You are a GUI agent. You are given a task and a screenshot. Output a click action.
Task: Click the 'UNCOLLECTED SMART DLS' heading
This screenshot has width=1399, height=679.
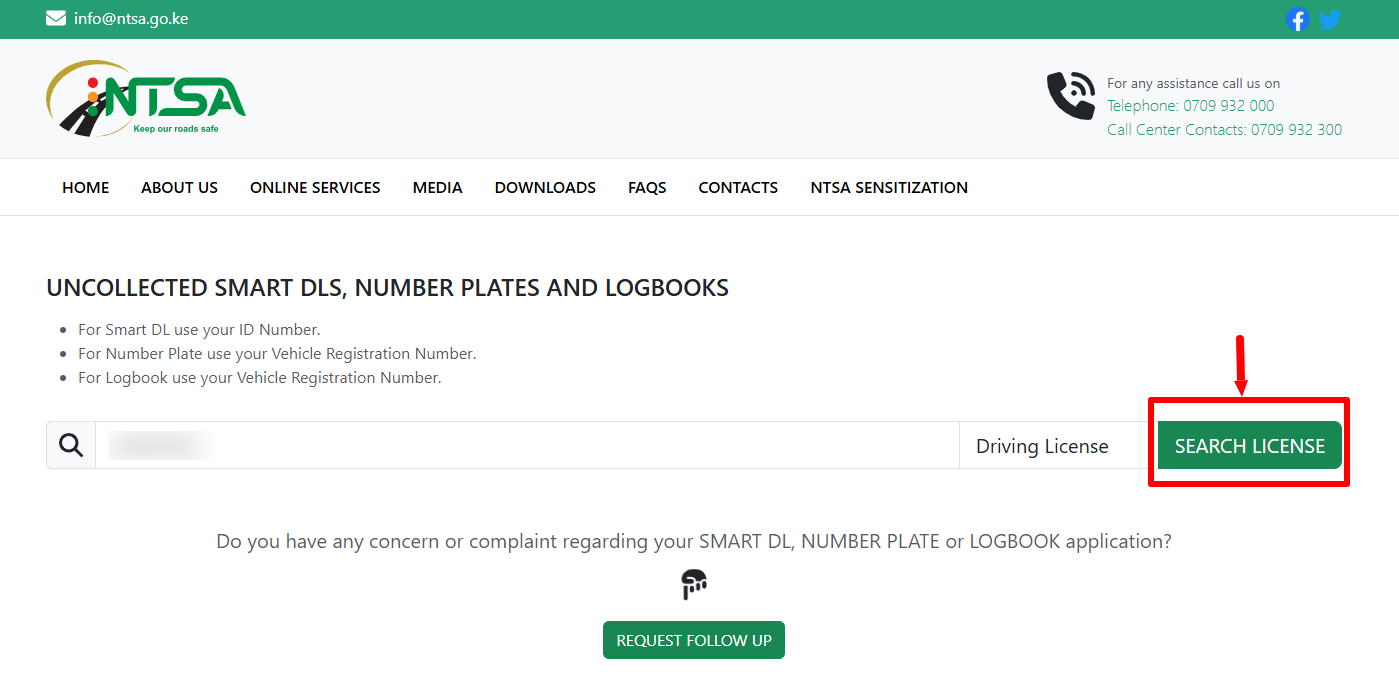[x=388, y=288]
